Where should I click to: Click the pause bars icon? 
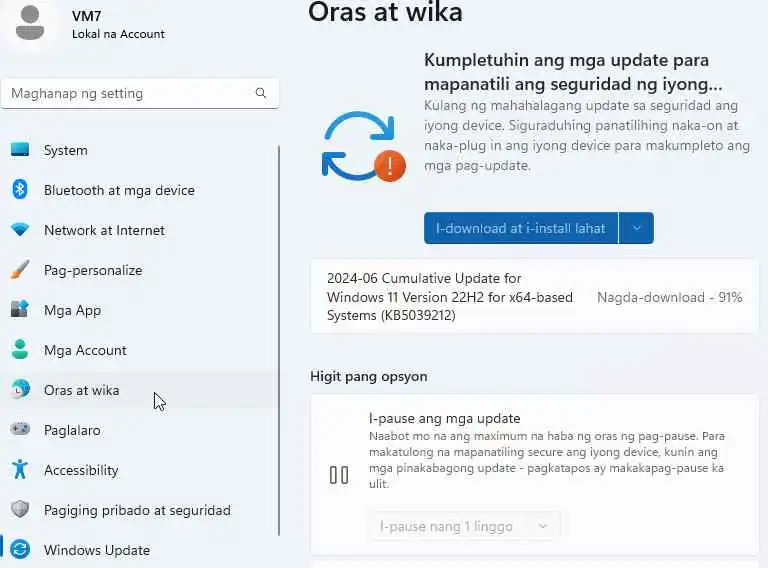339,475
